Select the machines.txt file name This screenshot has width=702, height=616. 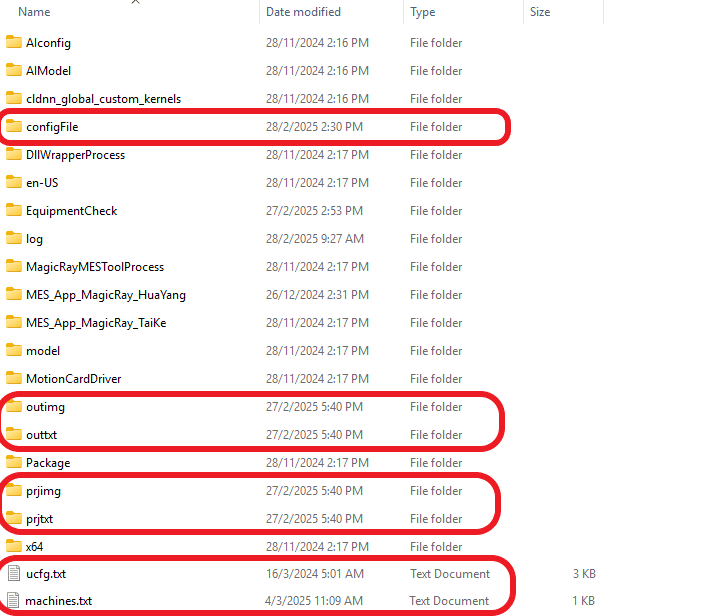59,601
